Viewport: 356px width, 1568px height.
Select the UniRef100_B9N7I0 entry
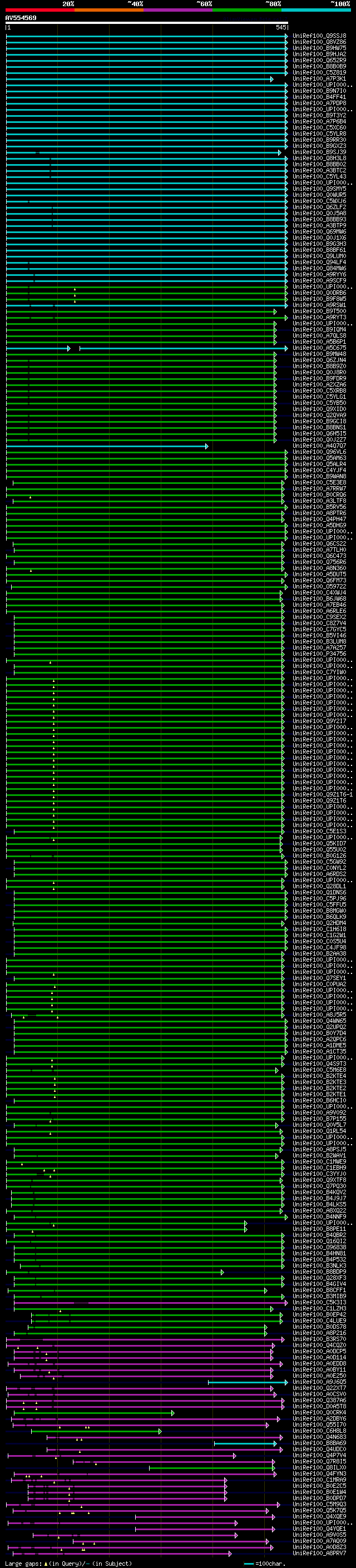(x=319, y=91)
